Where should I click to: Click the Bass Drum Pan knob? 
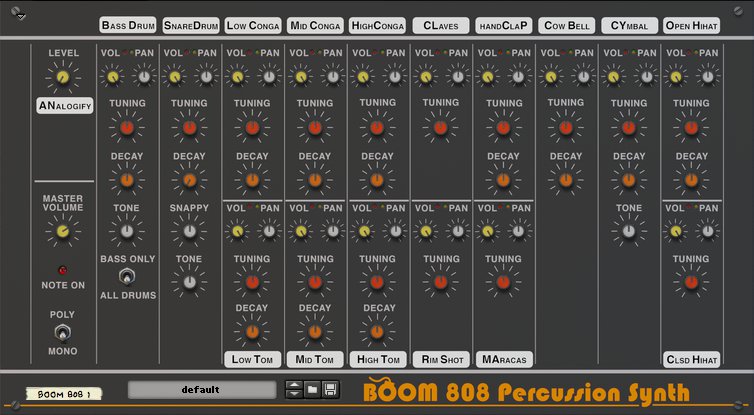(x=144, y=76)
